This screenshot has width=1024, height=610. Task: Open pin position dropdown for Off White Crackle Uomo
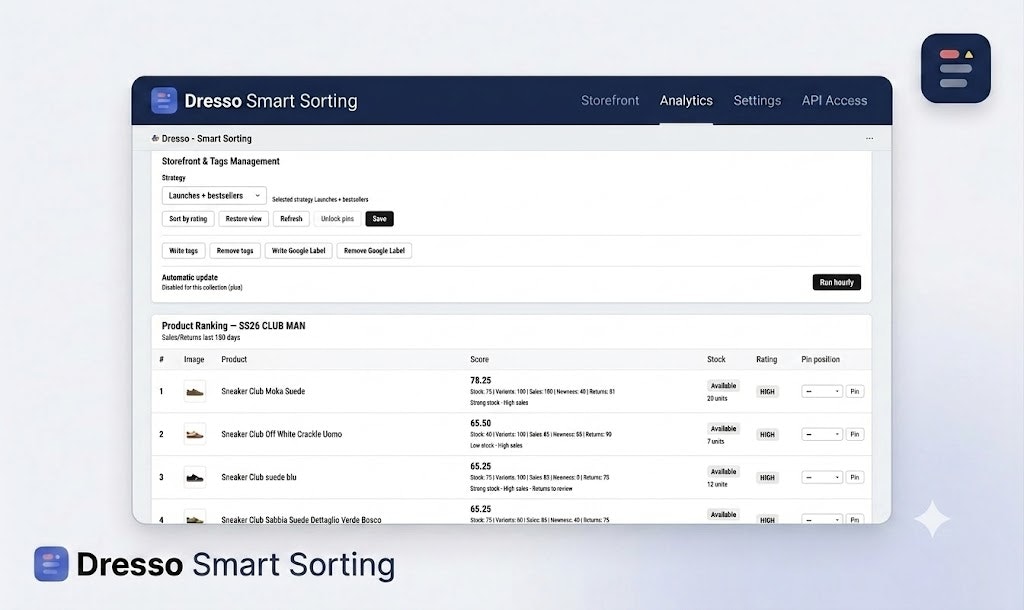tap(822, 434)
